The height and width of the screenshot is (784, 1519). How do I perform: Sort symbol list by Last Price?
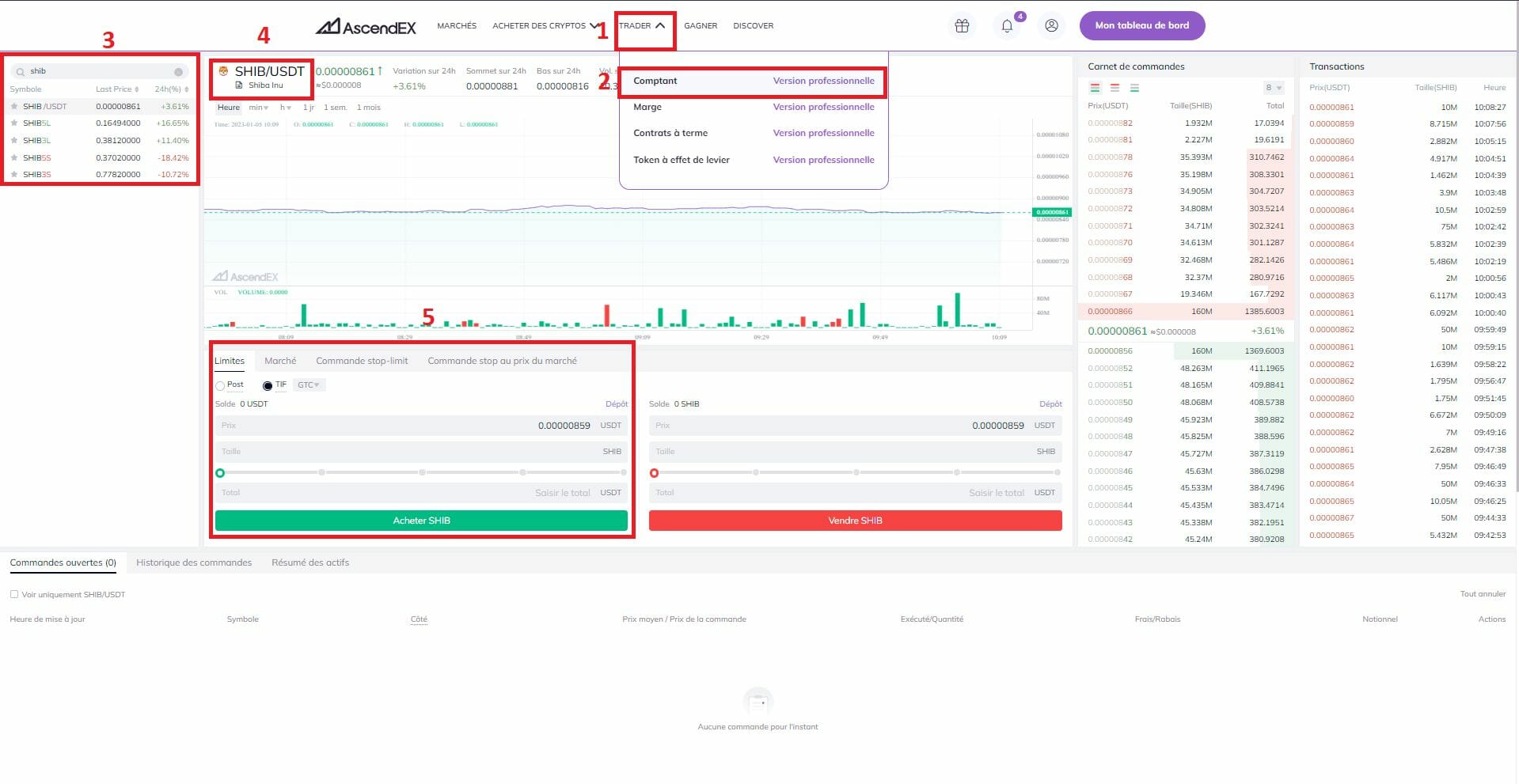pos(117,89)
